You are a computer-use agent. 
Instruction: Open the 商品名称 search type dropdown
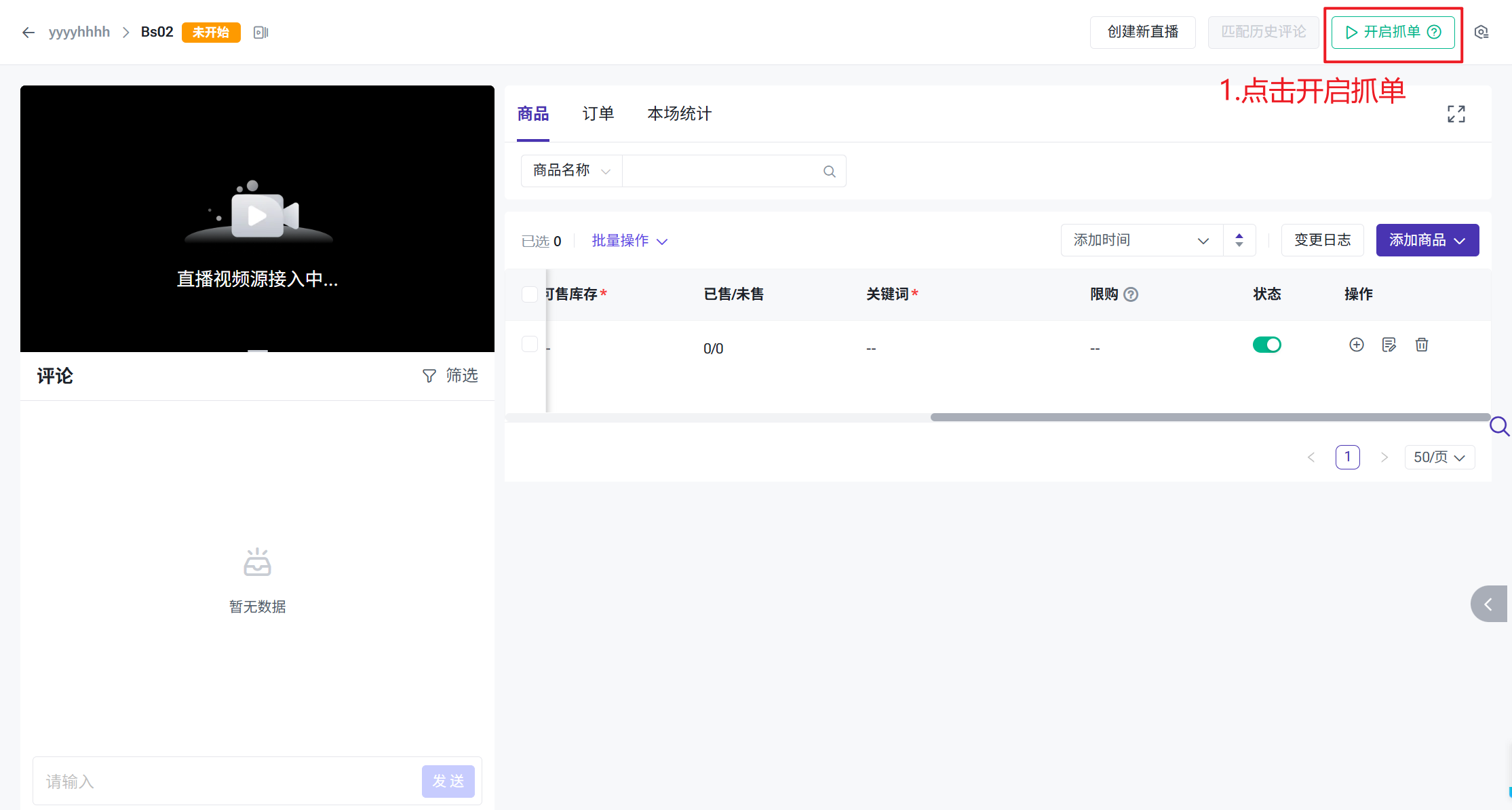click(572, 171)
